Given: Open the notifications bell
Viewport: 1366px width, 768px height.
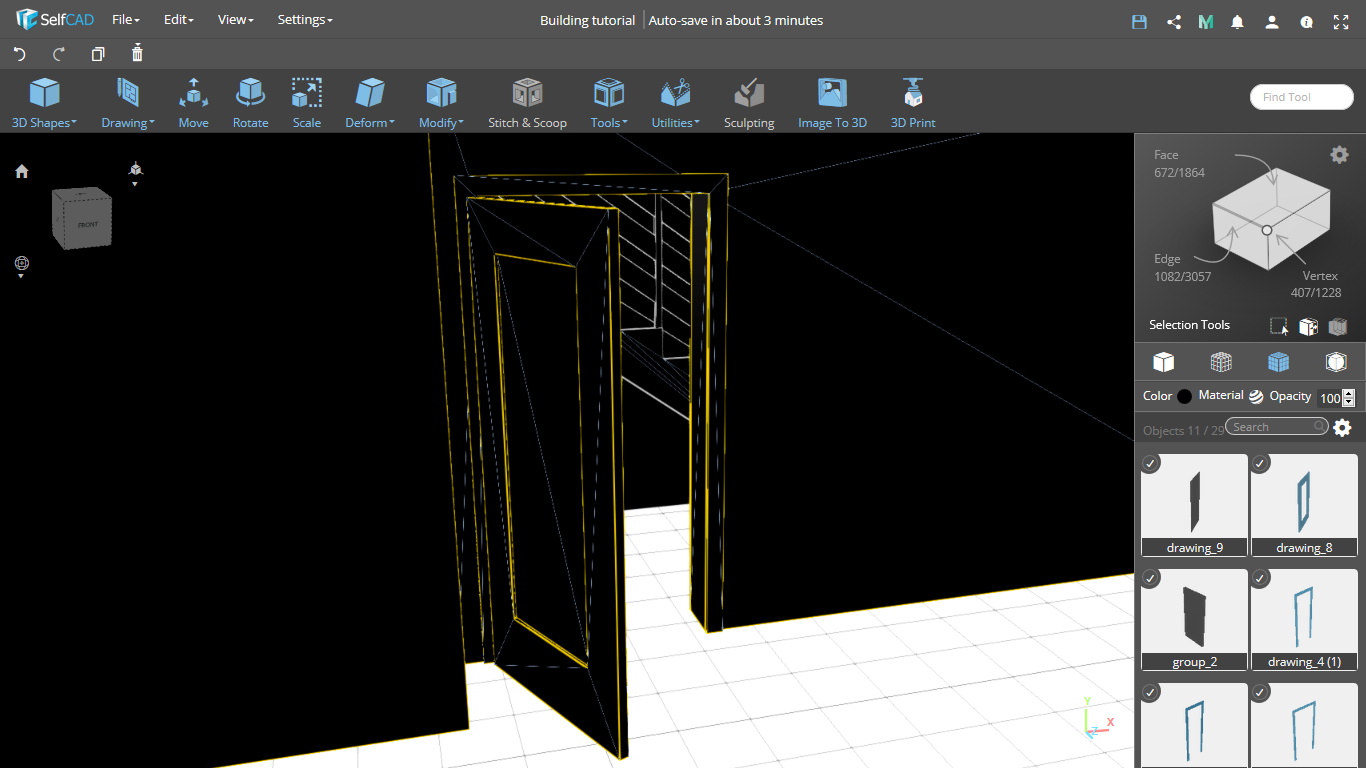Looking at the screenshot, I should click(x=1238, y=21).
